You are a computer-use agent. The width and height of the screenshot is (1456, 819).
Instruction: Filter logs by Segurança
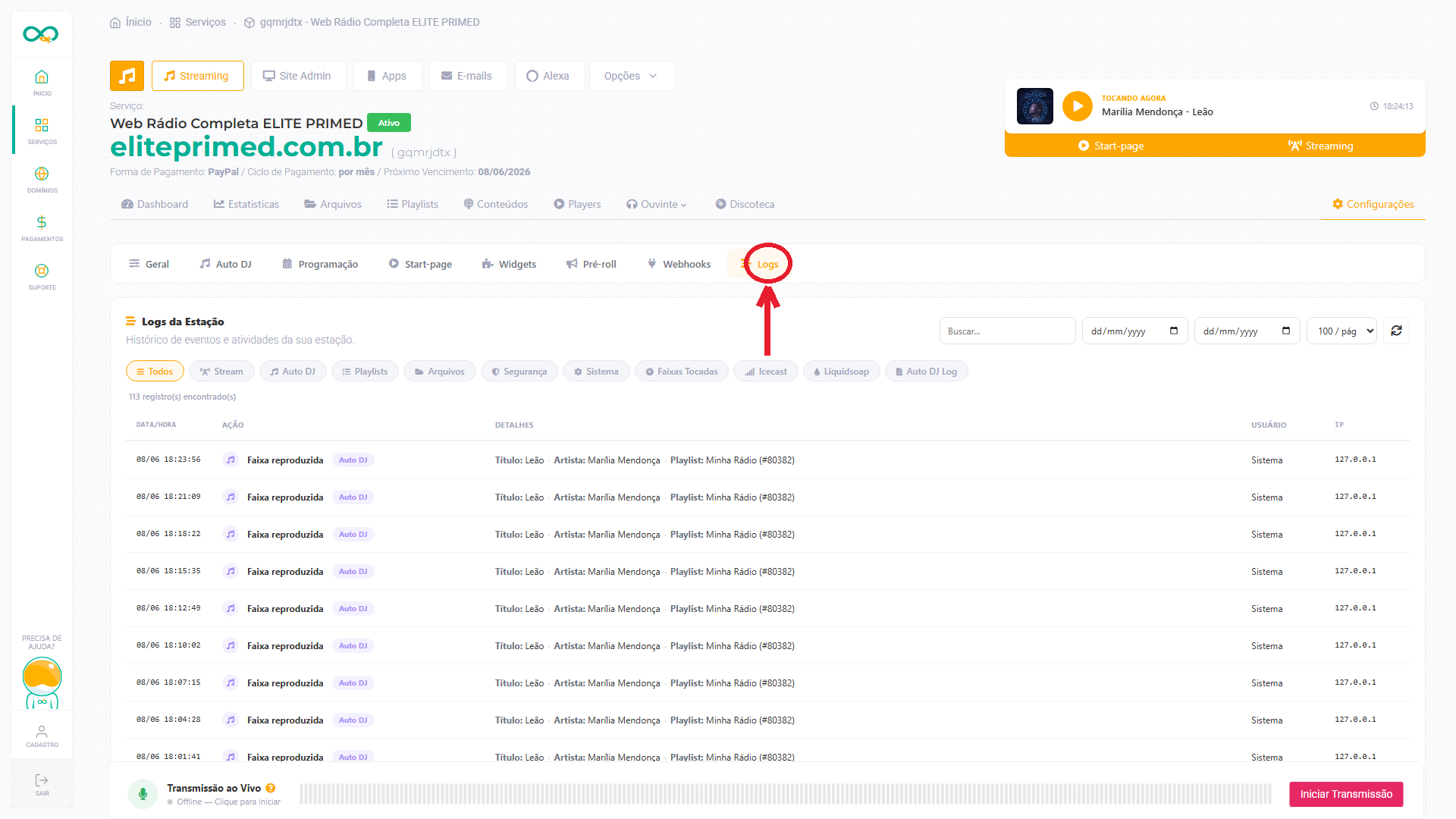519,372
